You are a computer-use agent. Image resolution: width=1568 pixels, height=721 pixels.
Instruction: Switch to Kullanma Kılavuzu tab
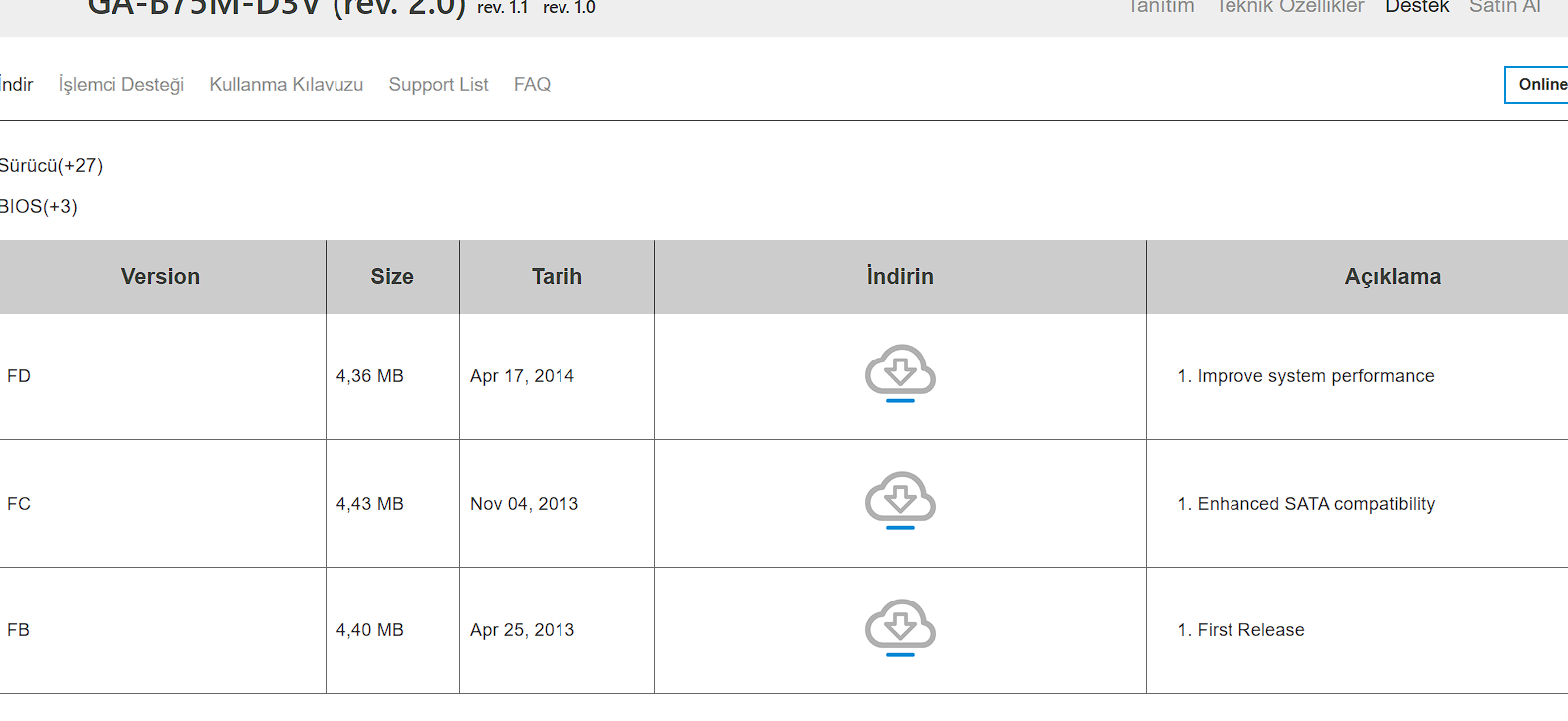[x=286, y=85]
